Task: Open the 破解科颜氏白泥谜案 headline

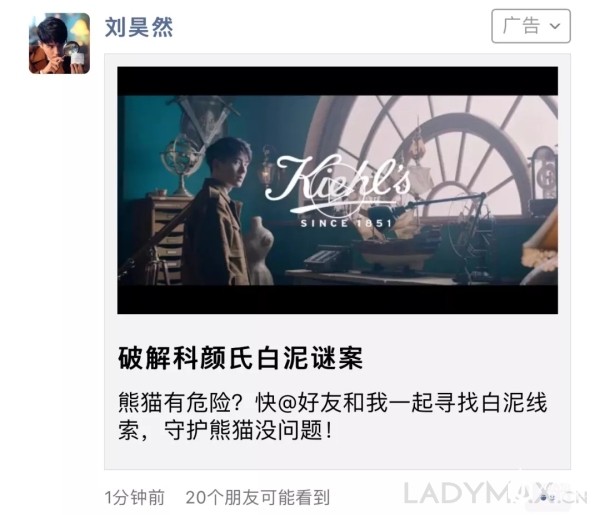Action: [x=240, y=359]
